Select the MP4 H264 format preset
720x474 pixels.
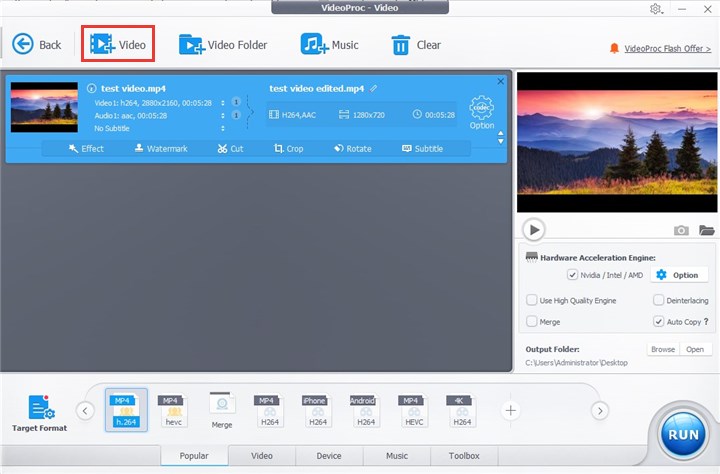pyautogui.click(x=270, y=410)
